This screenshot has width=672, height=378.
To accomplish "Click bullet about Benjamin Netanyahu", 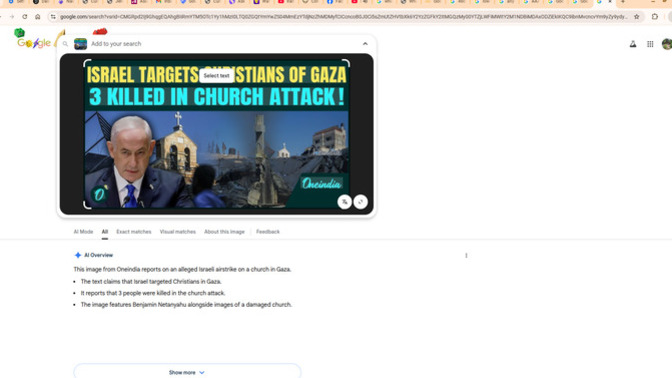I will point(186,305).
